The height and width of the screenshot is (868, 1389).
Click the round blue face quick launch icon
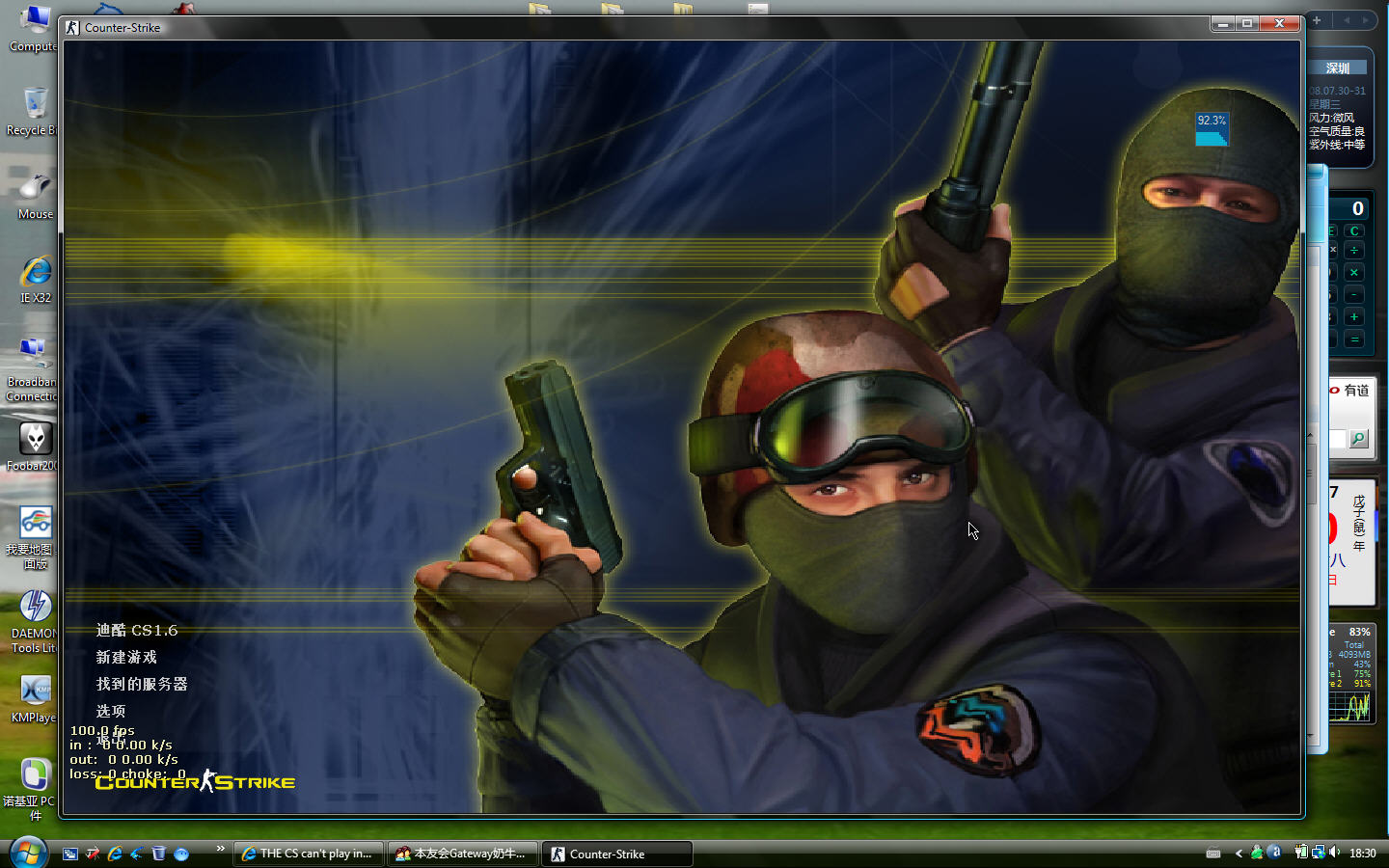181,854
